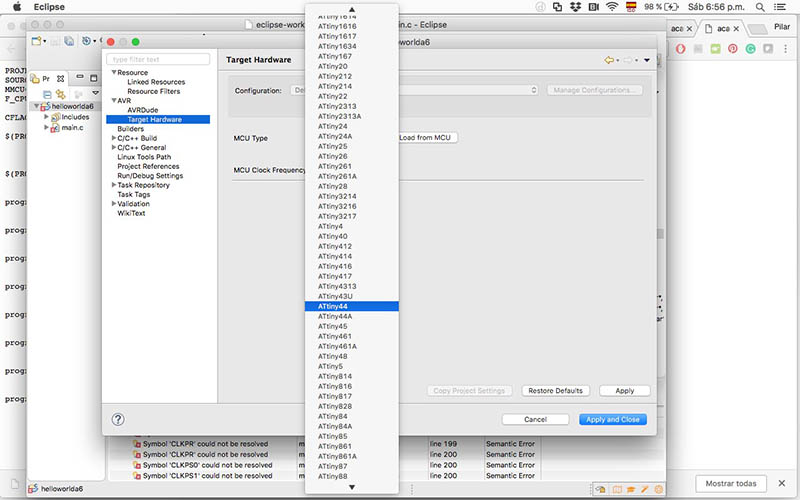Click the Cancel button

pos(535,419)
